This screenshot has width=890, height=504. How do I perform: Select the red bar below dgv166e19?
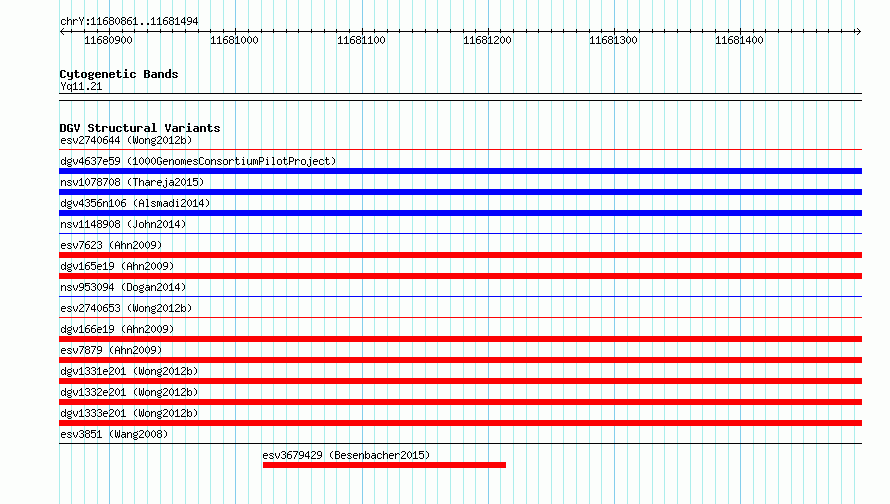(x=460, y=339)
